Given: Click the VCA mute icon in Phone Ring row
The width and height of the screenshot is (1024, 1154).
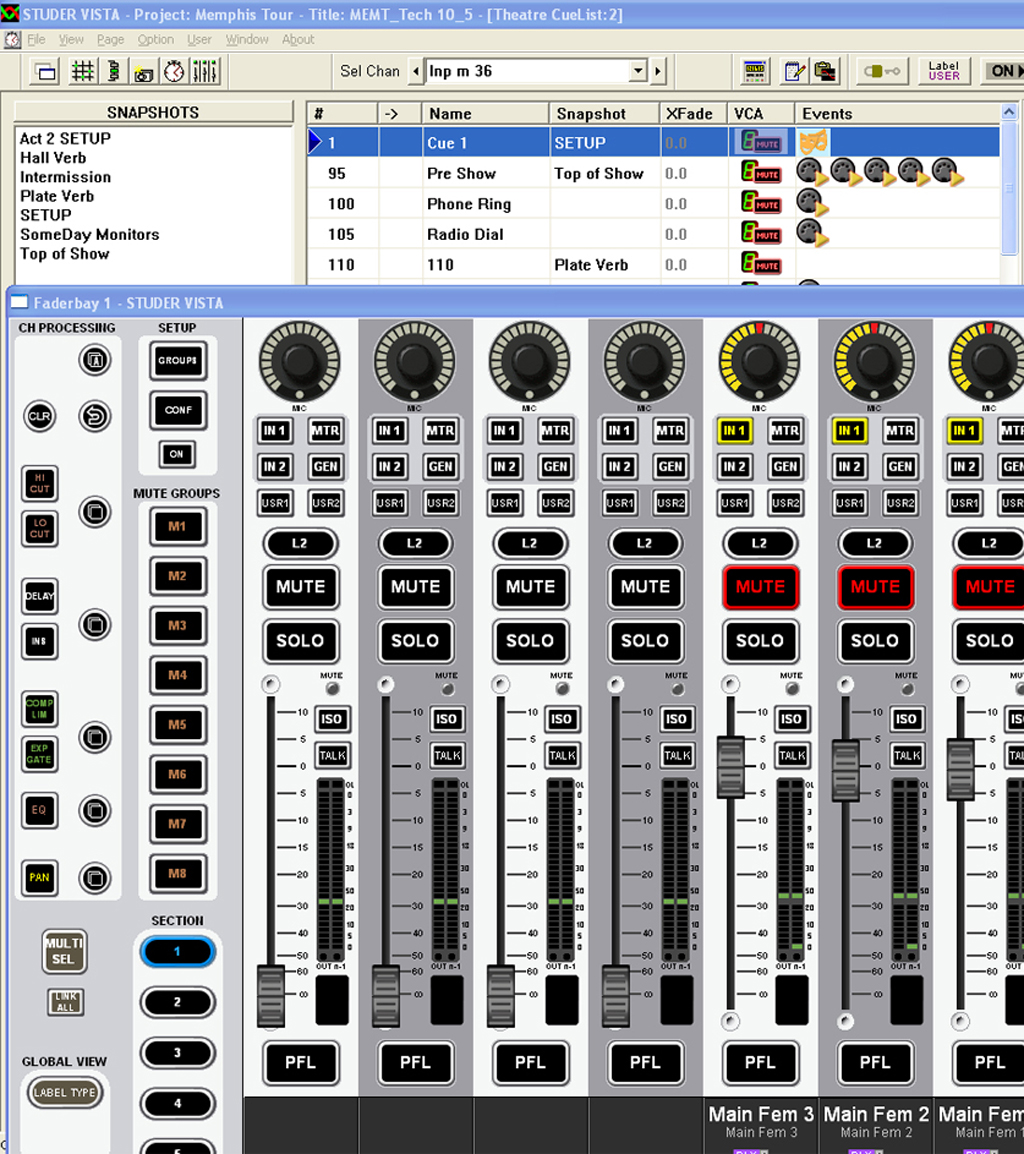Looking at the screenshot, I should click(x=761, y=203).
